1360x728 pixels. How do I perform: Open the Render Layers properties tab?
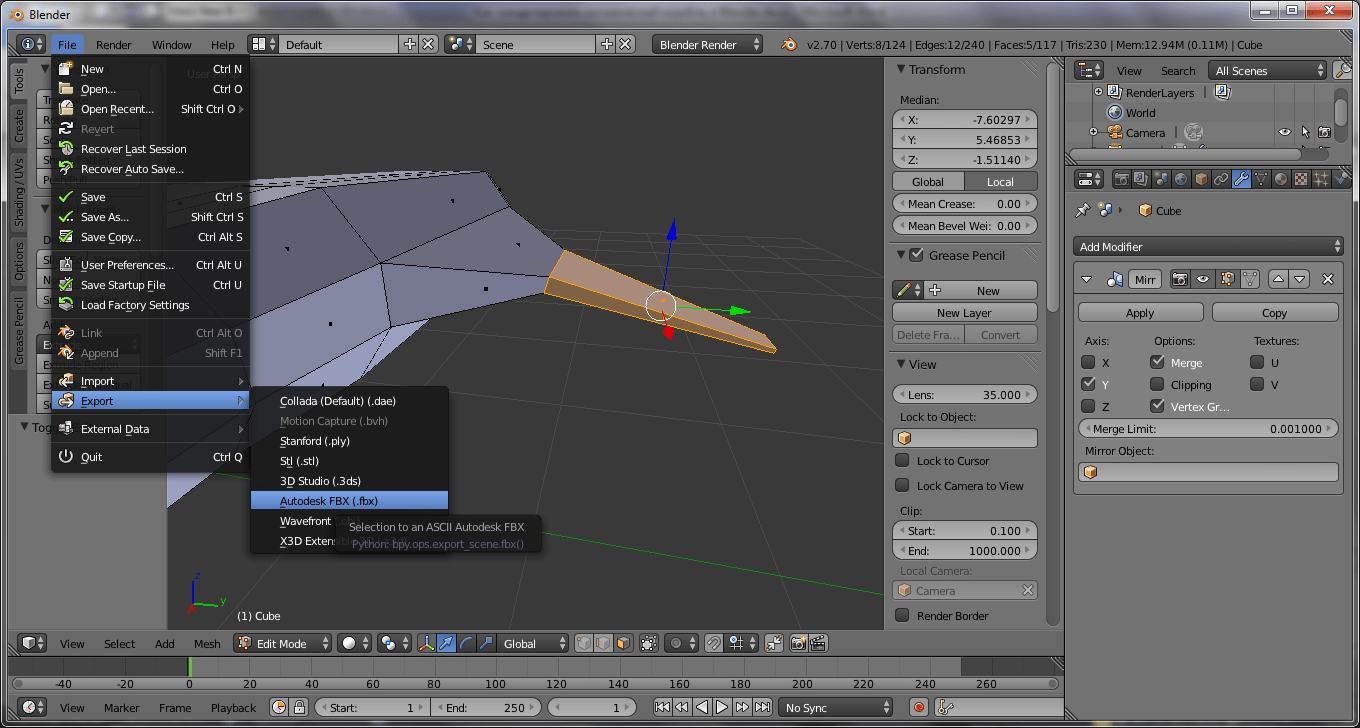[1141, 179]
